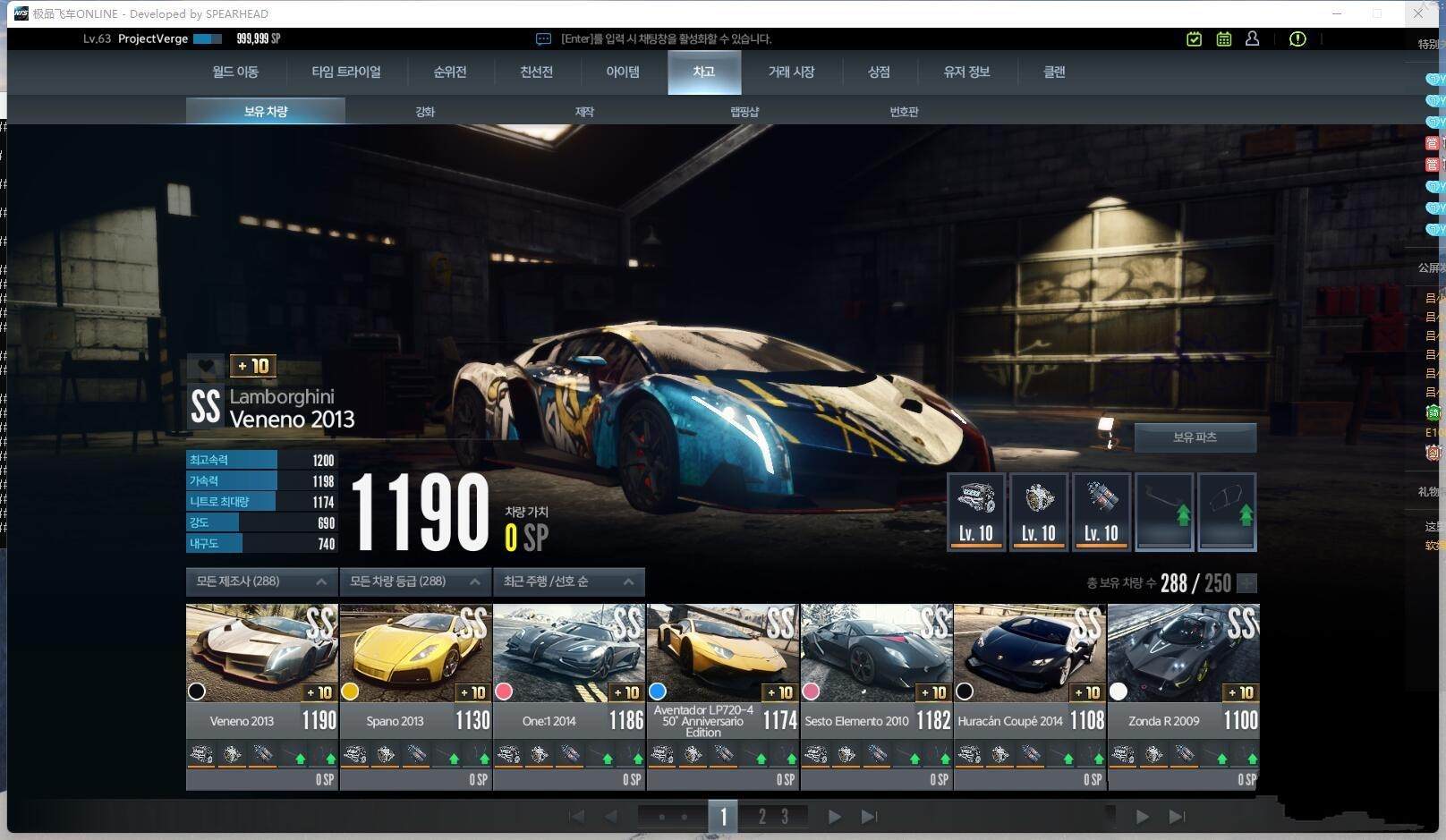Click the pink color swatch on One:1 2014 card
Screen dimensions: 1446x840
504,691
